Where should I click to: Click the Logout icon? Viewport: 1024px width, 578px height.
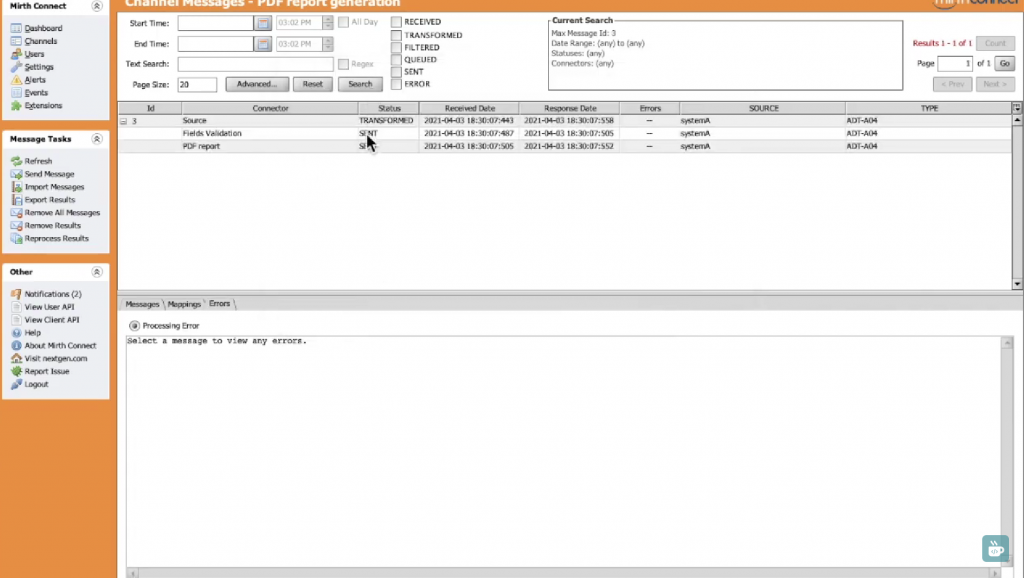(16, 384)
